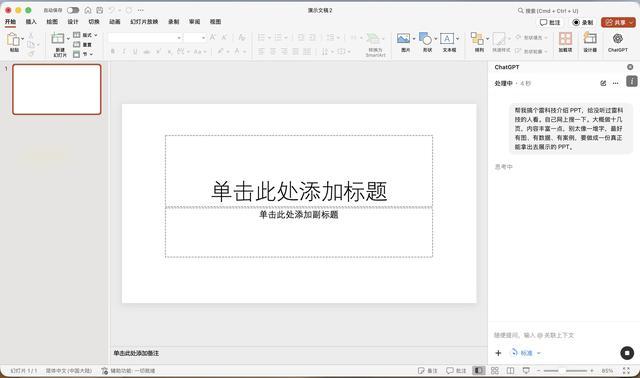Insert a picture with 图片 icon
This screenshot has height=378, width=640.
pyautogui.click(x=403, y=39)
